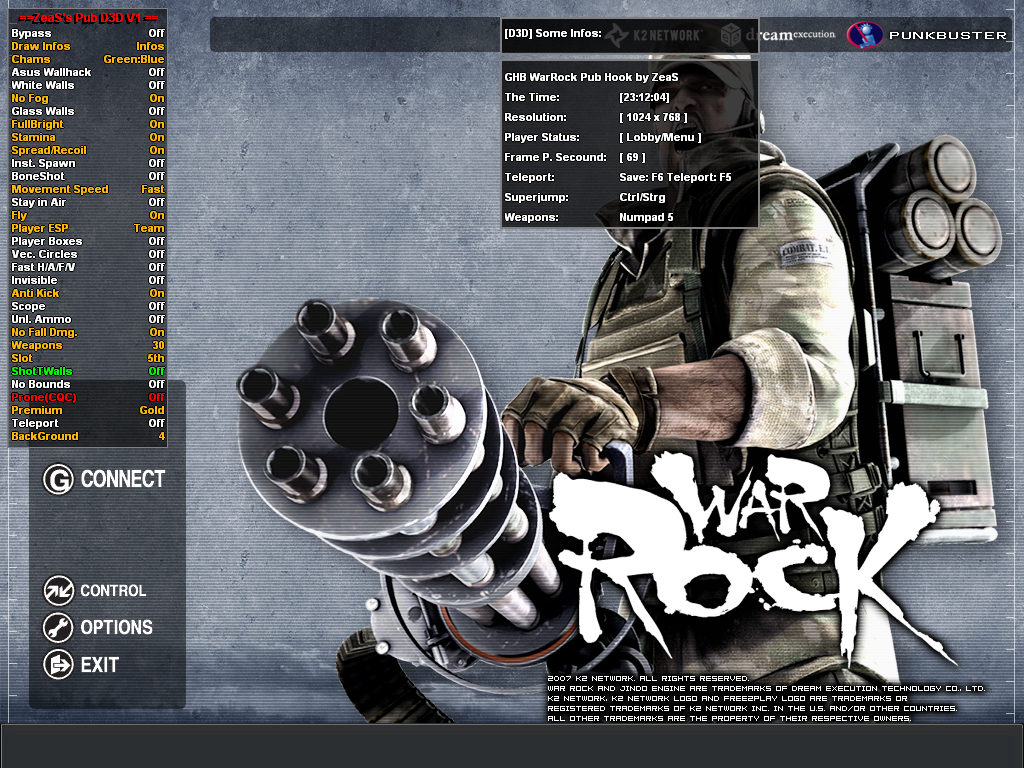Select the Premium Gold row

(x=88, y=411)
